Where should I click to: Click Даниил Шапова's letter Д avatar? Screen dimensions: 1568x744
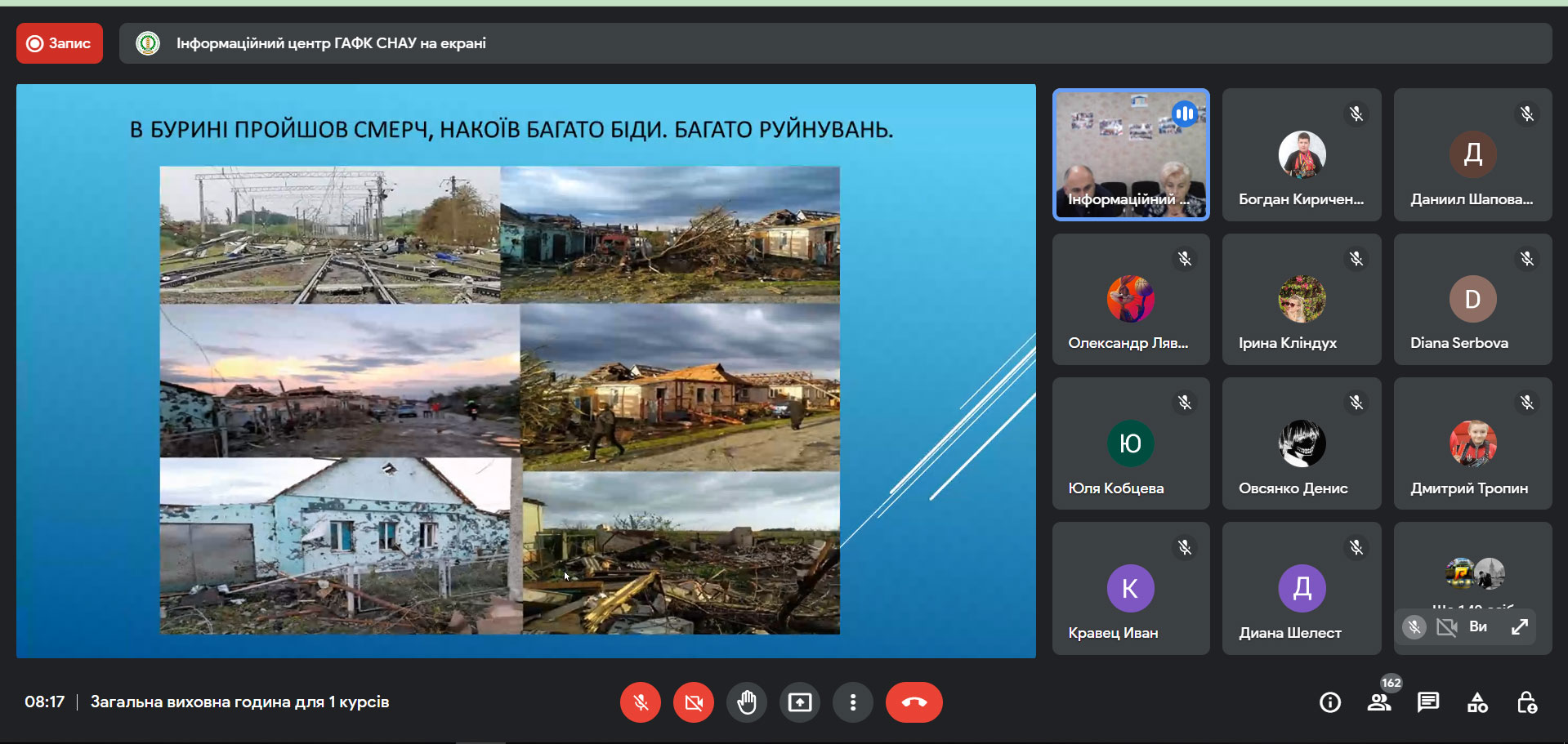pos(1472,154)
